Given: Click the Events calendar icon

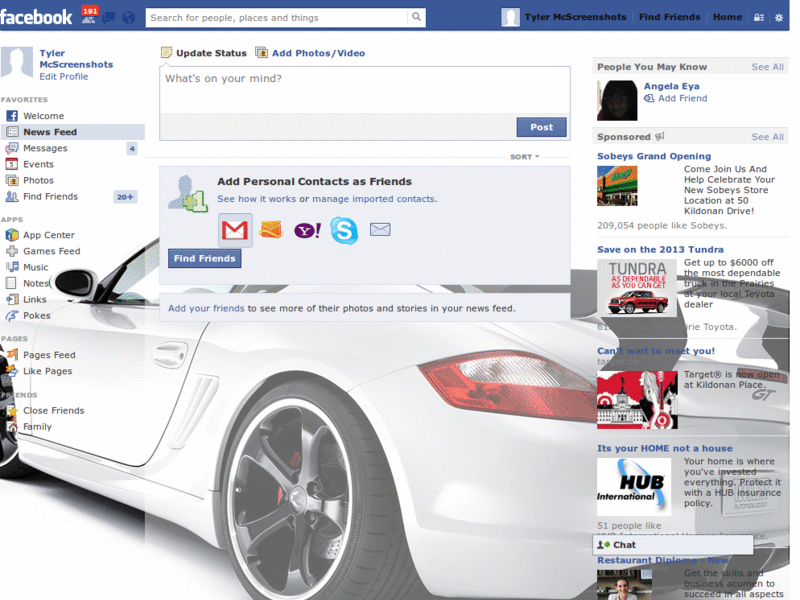Looking at the screenshot, I should [12, 164].
